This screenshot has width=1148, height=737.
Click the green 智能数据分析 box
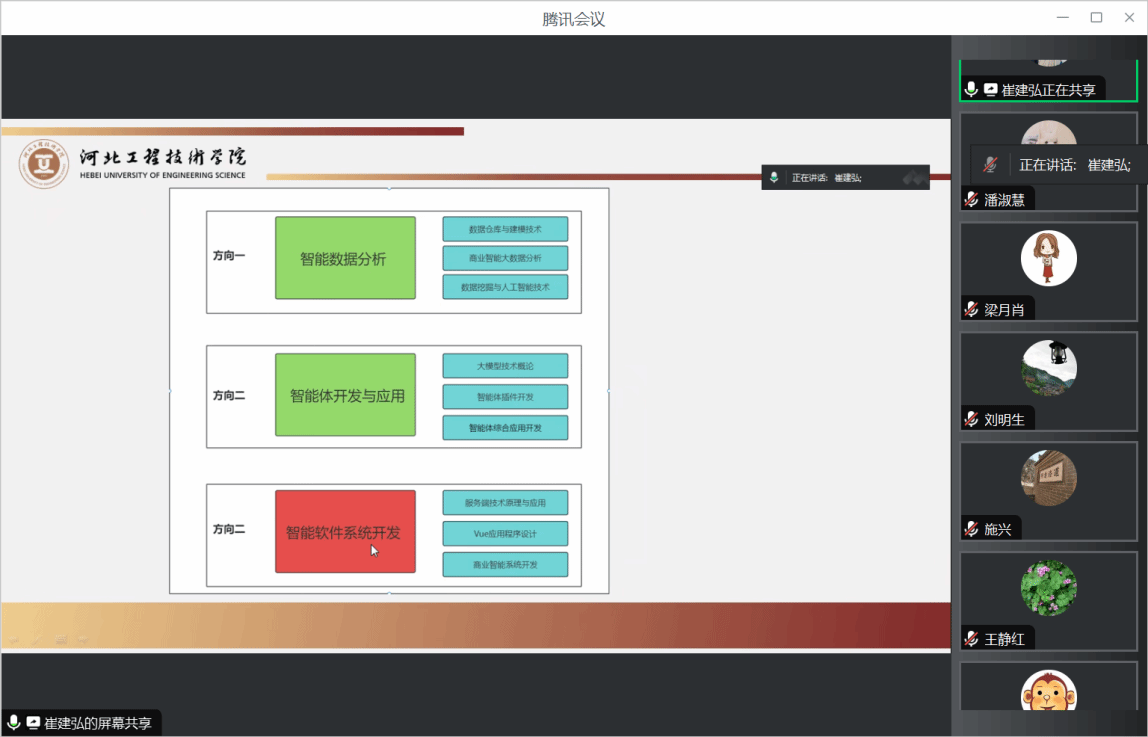pyautogui.click(x=345, y=258)
